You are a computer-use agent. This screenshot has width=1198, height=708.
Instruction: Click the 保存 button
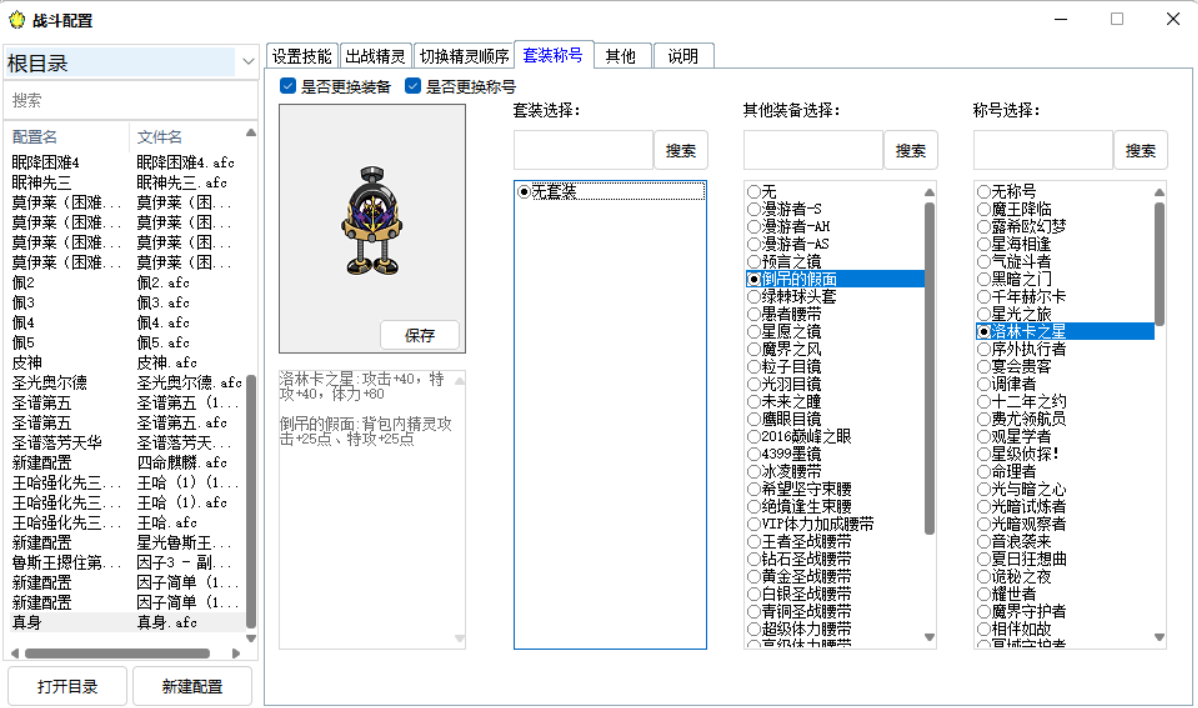419,335
